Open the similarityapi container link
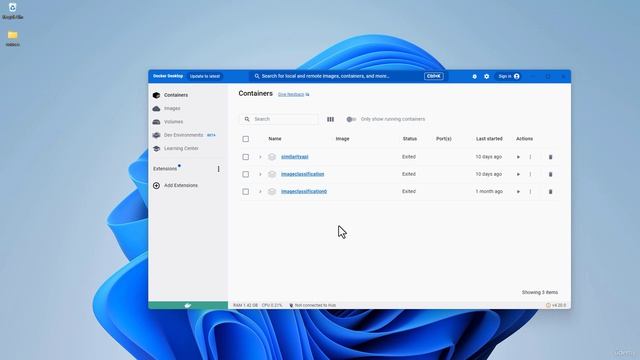This screenshot has width=640, height=360. click(x=295, y=157)
